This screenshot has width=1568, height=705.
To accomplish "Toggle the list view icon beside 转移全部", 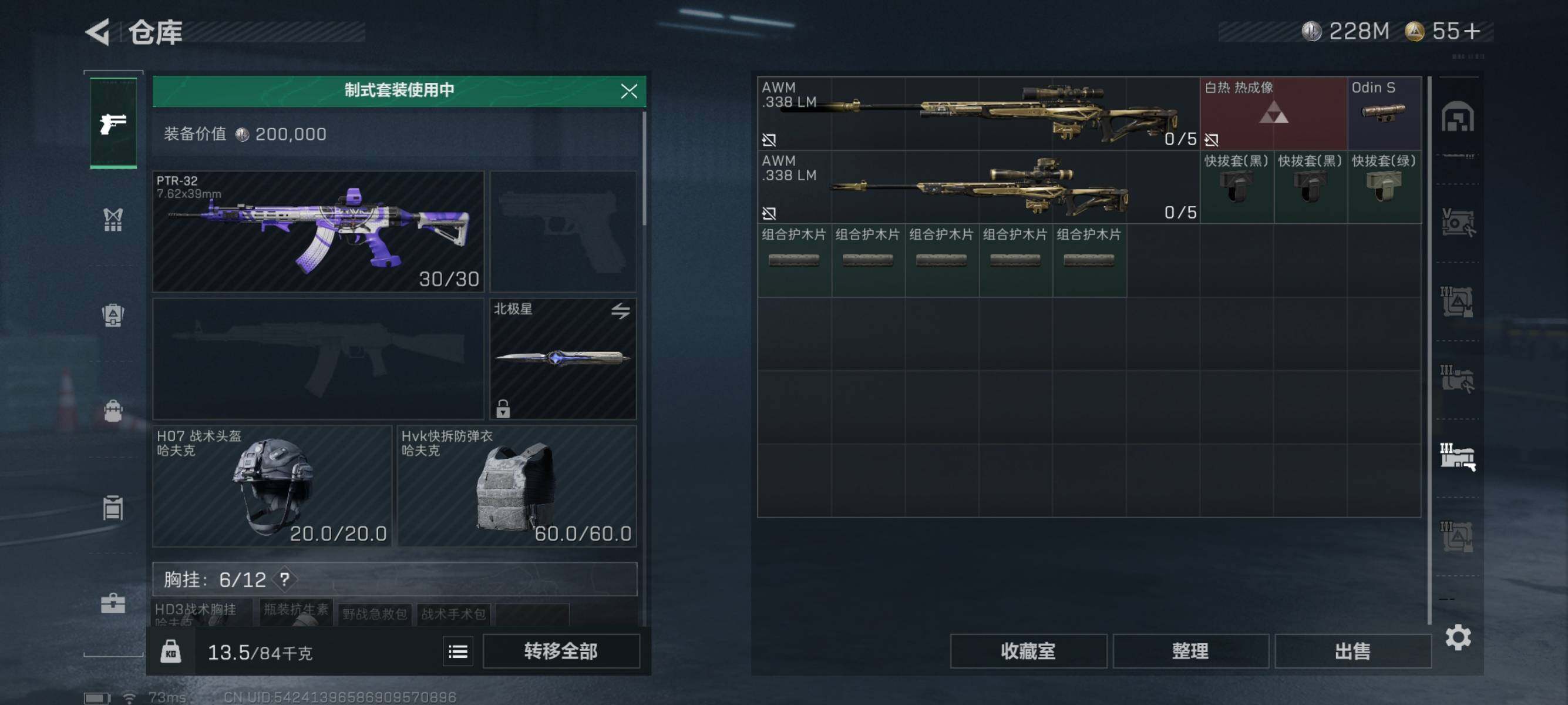I will tap(457, 652).
